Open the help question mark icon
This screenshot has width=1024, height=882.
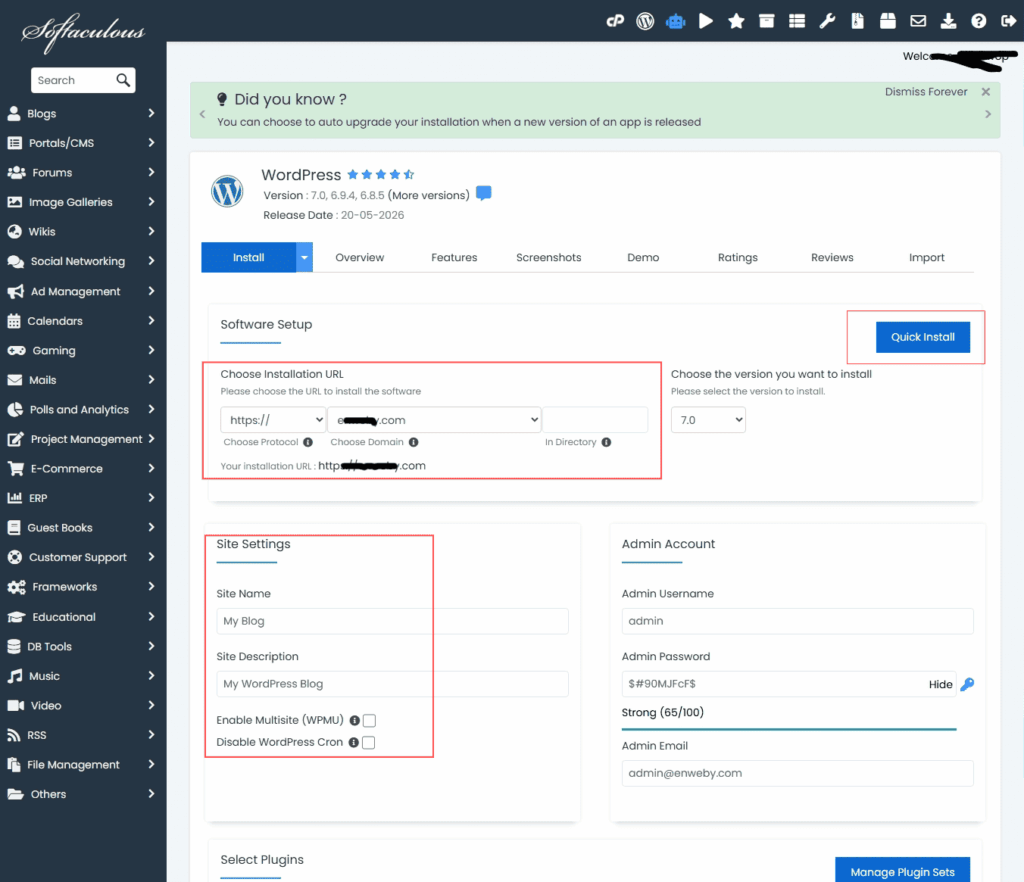978,22
